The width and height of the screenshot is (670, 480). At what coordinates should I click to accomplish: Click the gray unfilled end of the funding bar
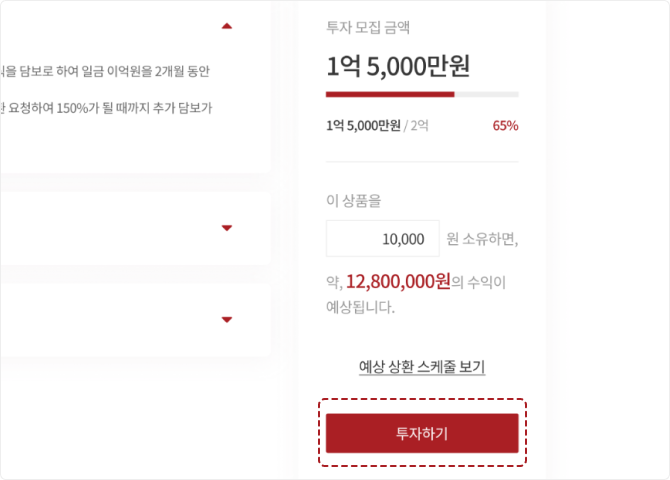click(x=487, y=94)
